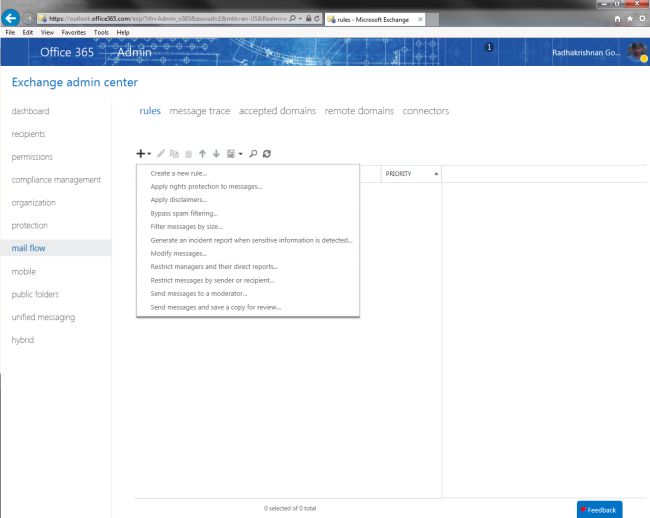Open the browser home icon
This screenshot has height=518, width=650.
[617, 19]
